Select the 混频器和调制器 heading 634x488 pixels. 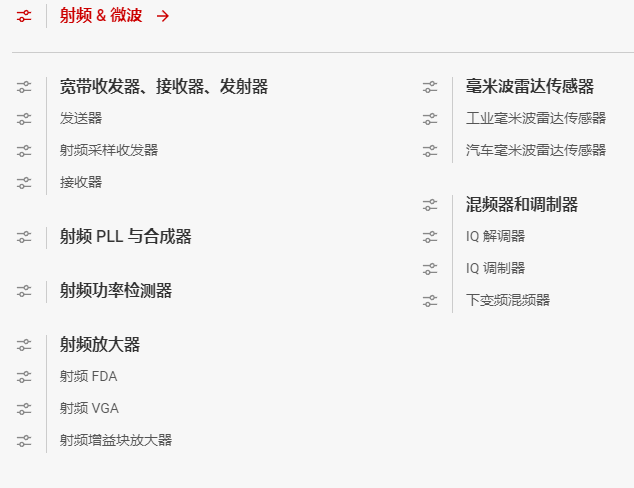point(521,205)
